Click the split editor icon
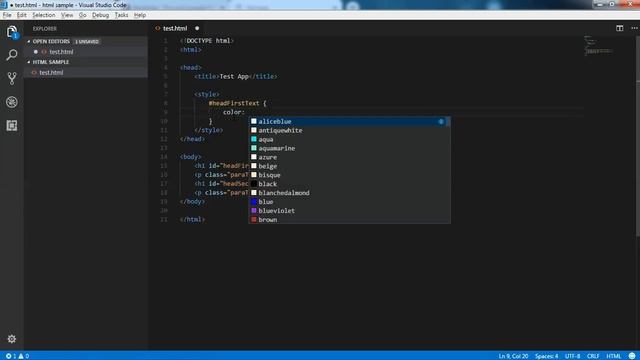Screen dimensions: 640x360 (620, 28)
